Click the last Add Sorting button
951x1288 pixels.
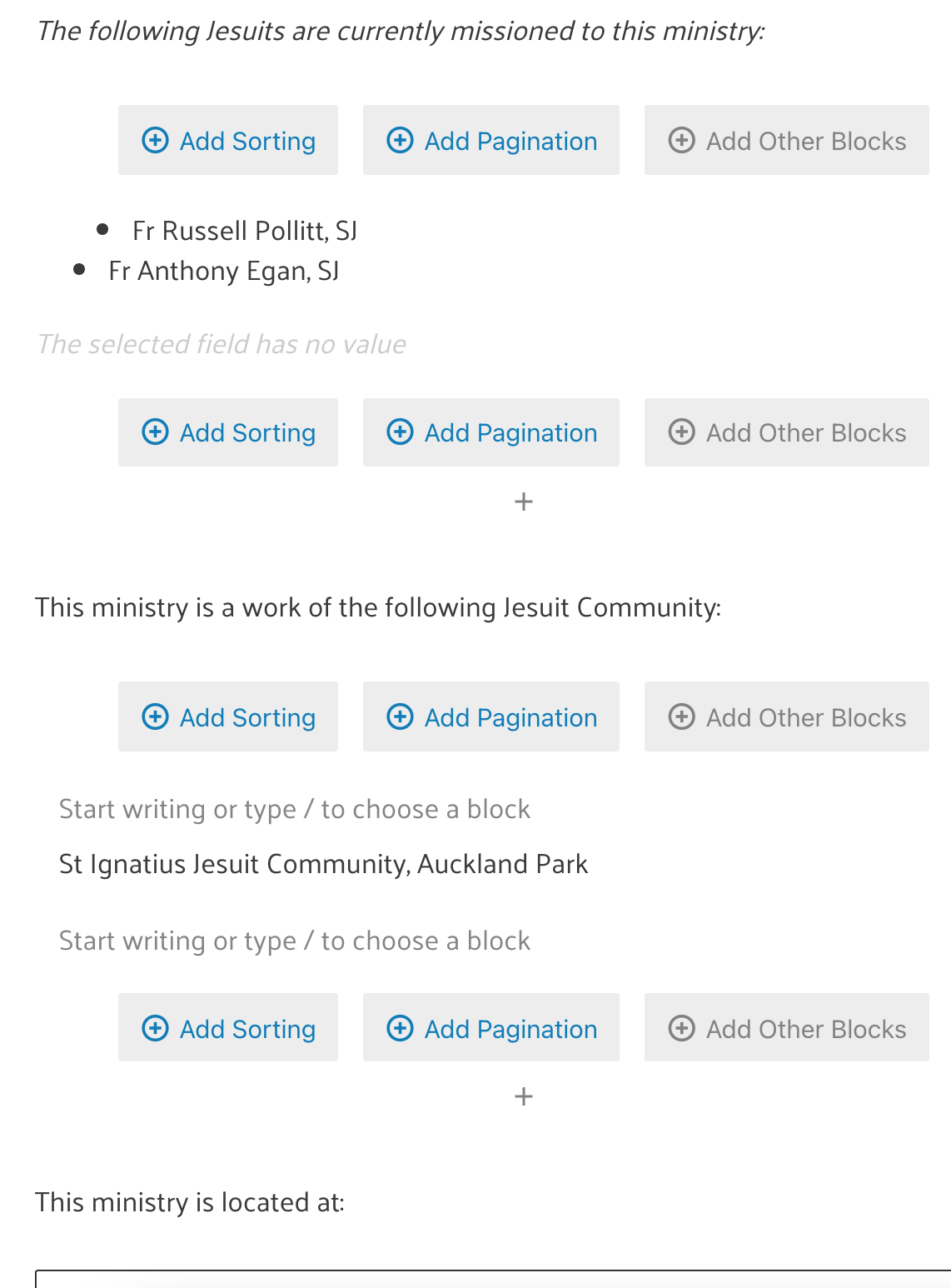click(x=228, y=1027)
